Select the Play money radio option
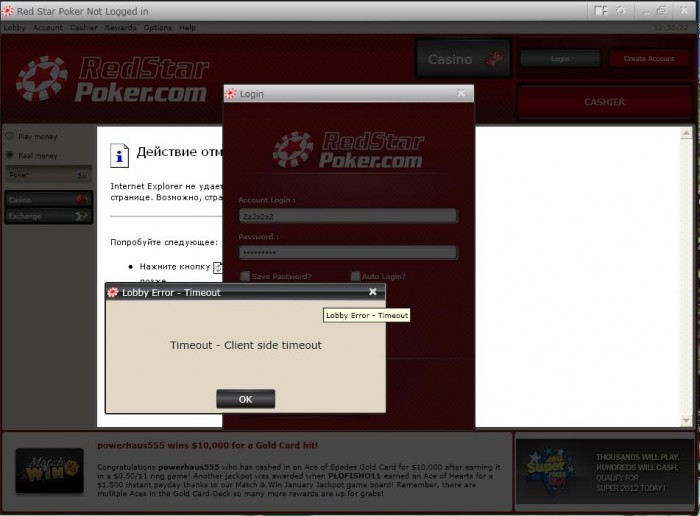This screenshot has width=700, height=516. 10,136
